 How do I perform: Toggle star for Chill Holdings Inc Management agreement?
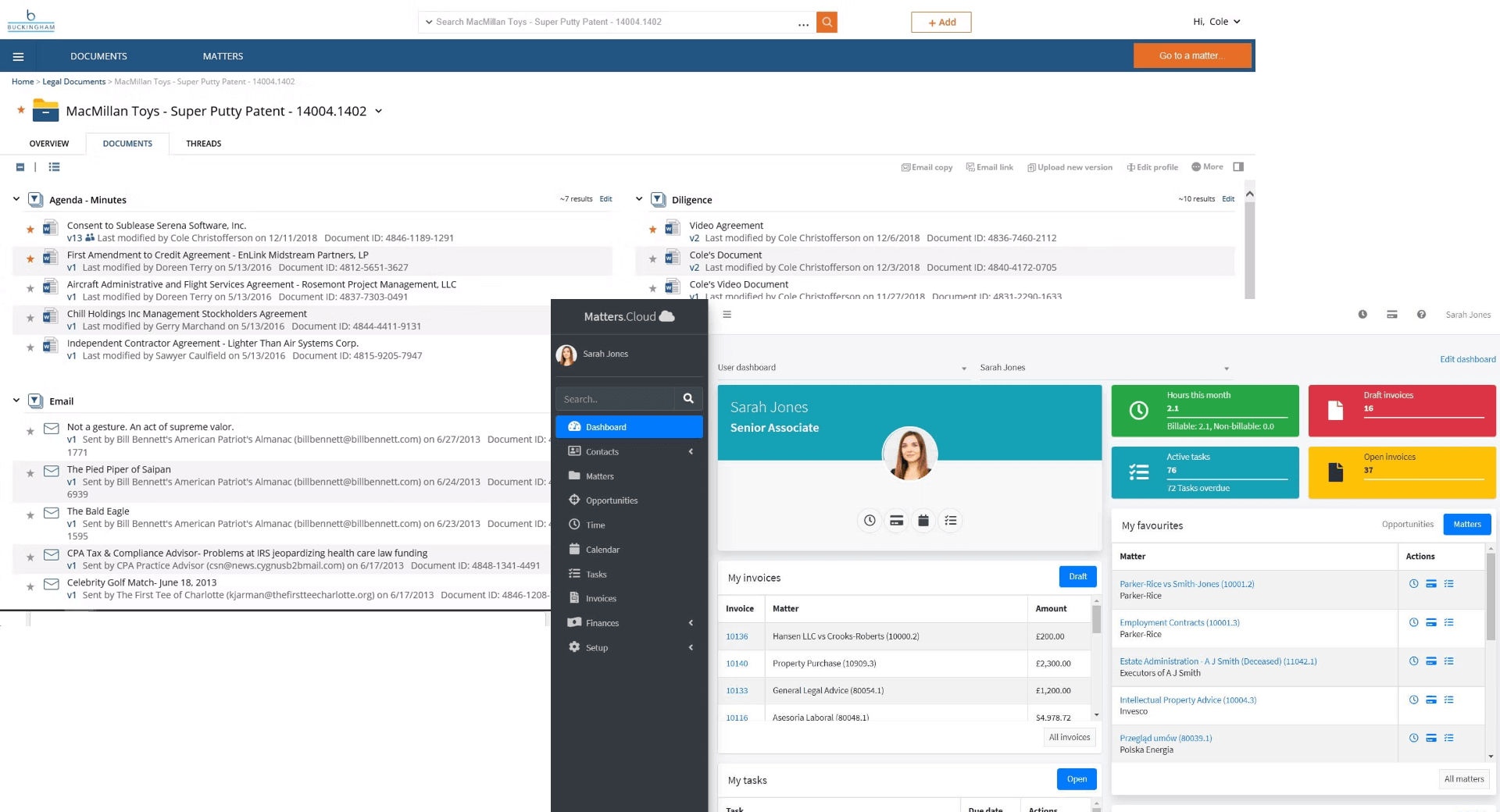[30, 319]
